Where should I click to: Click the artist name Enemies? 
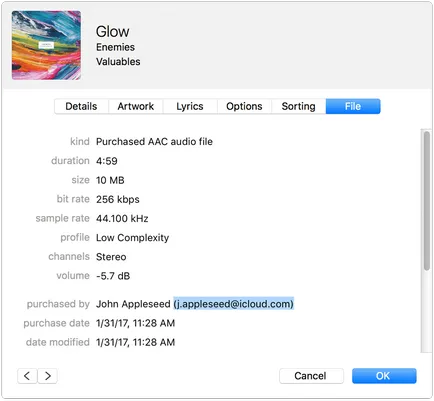coord(115,47)
